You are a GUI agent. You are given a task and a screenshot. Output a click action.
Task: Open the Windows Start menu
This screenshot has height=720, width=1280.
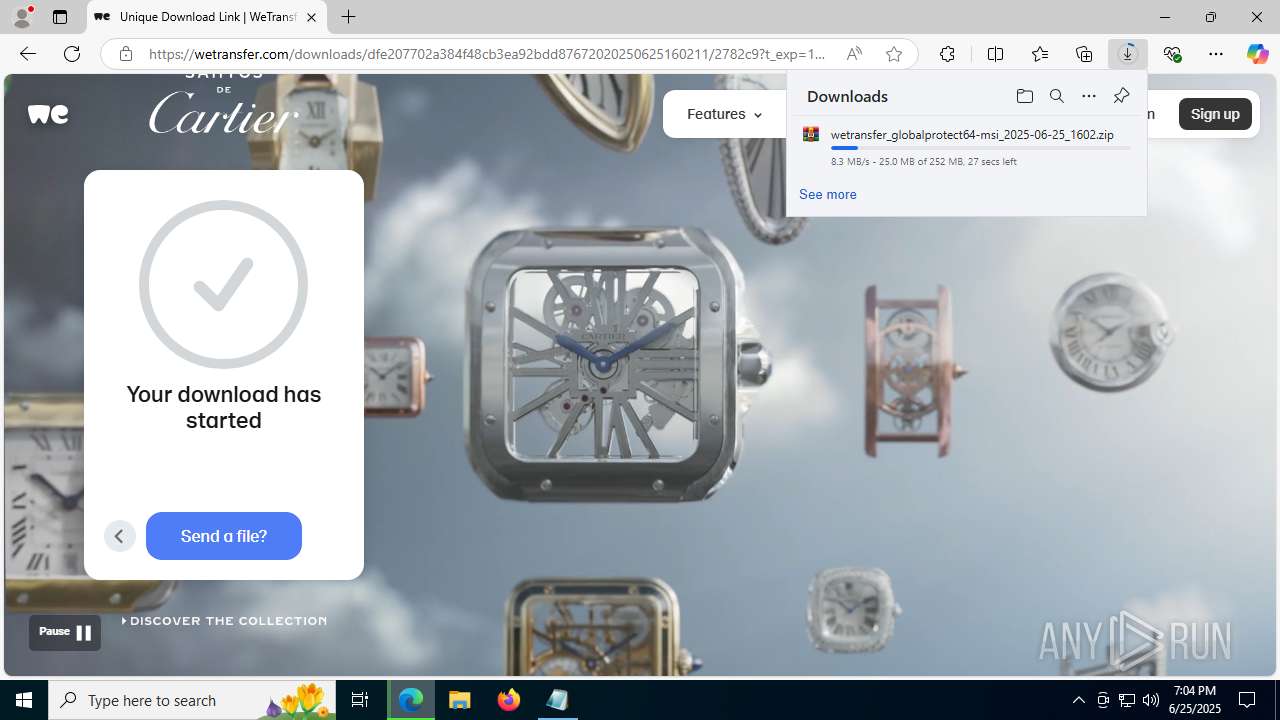click(x=24, y=700)
